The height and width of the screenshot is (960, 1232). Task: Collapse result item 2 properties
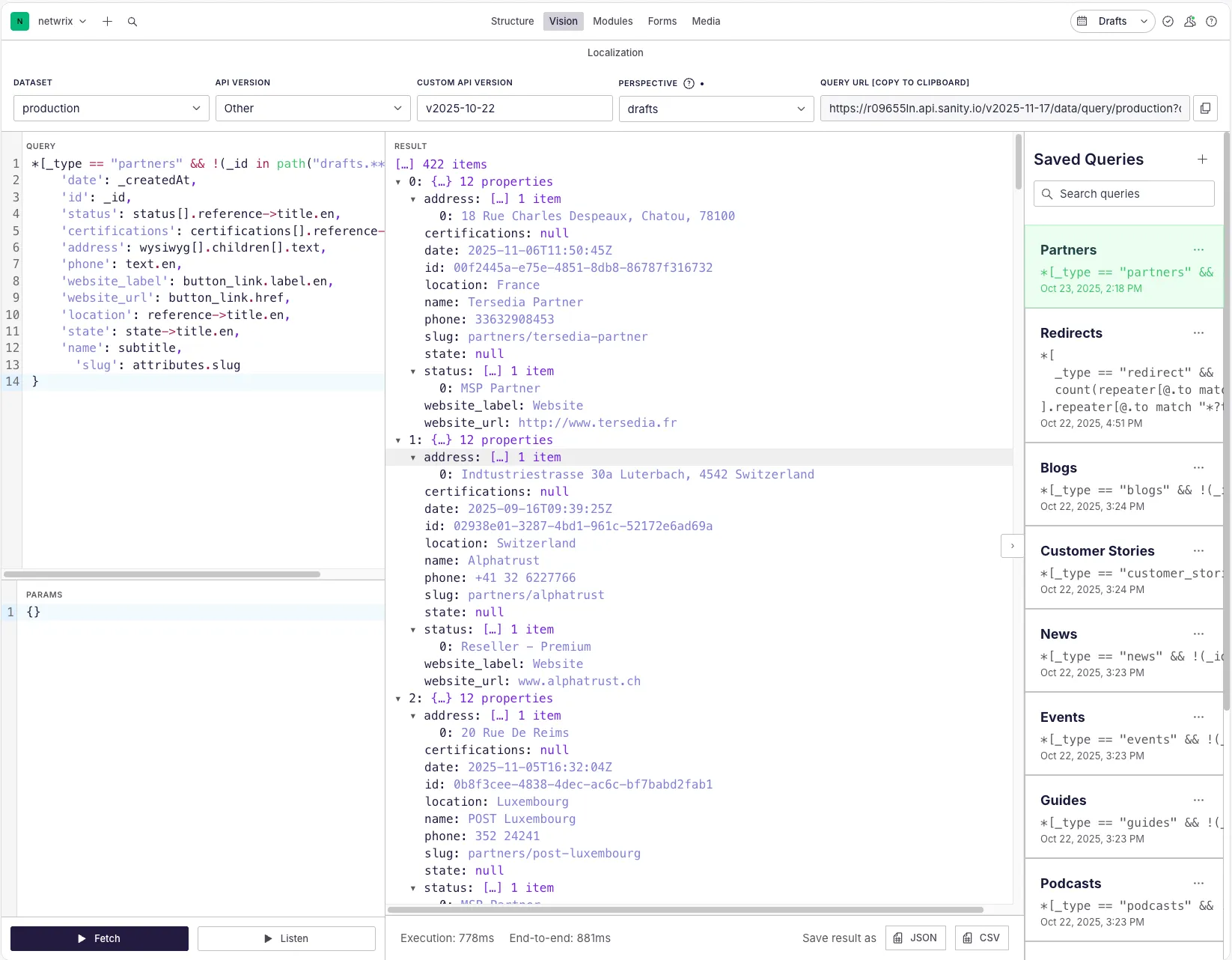click(398, 699)
